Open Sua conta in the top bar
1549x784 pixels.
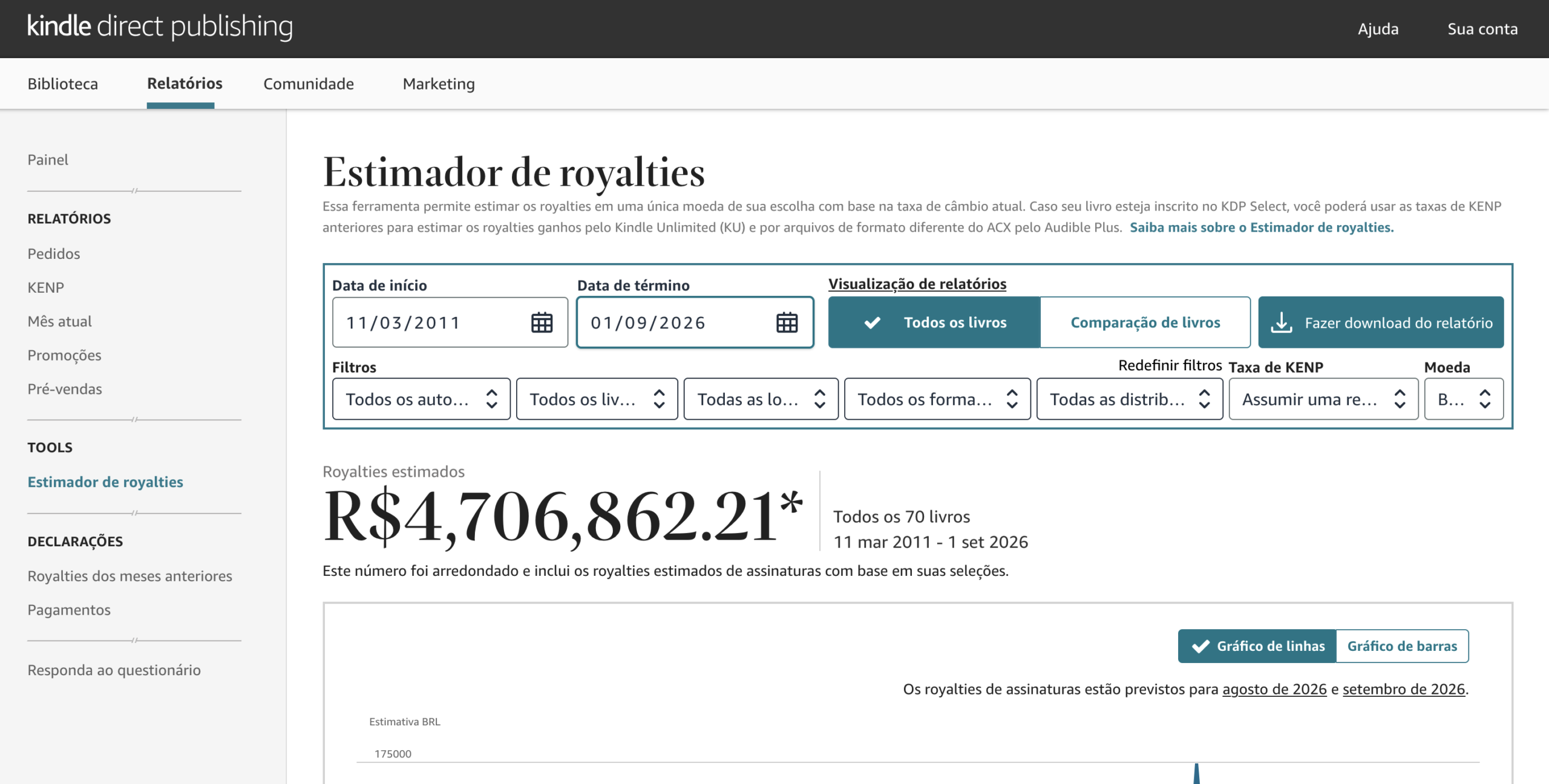(x=1482, y=29)
